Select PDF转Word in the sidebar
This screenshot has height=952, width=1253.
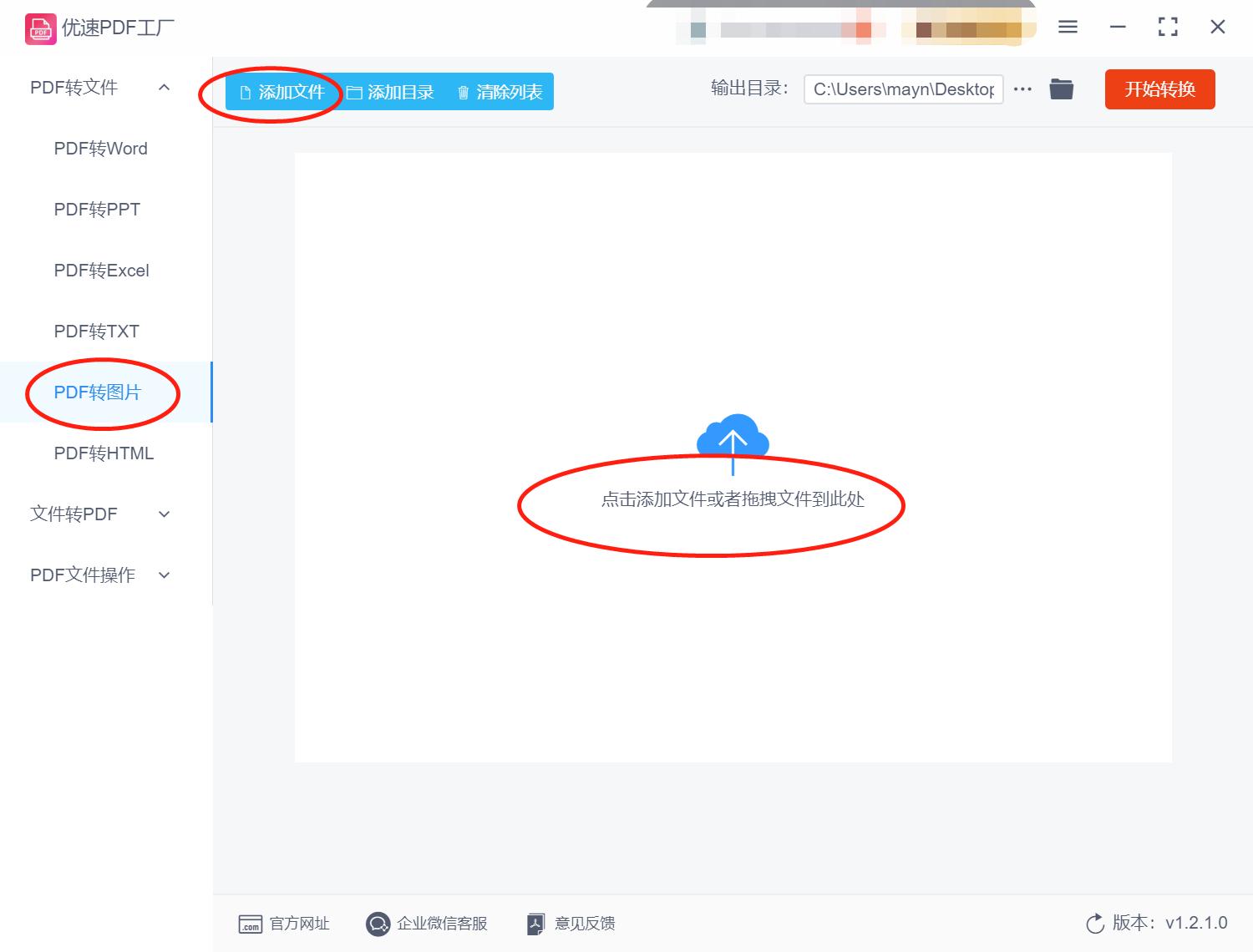pos(100,149)
